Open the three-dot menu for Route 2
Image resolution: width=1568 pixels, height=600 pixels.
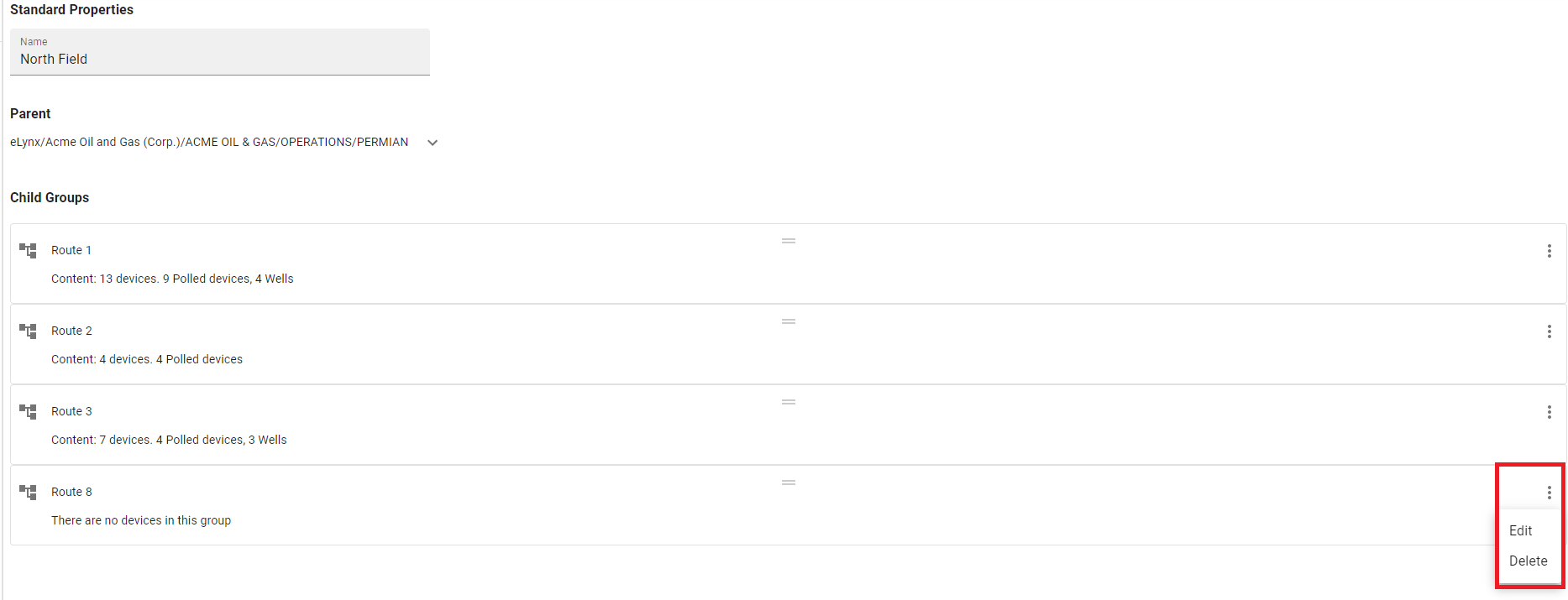(x=1549, y=331)
